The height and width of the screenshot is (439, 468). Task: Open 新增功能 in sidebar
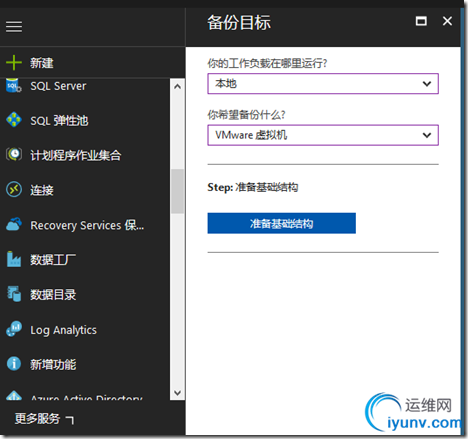click(x=53, y=364)
